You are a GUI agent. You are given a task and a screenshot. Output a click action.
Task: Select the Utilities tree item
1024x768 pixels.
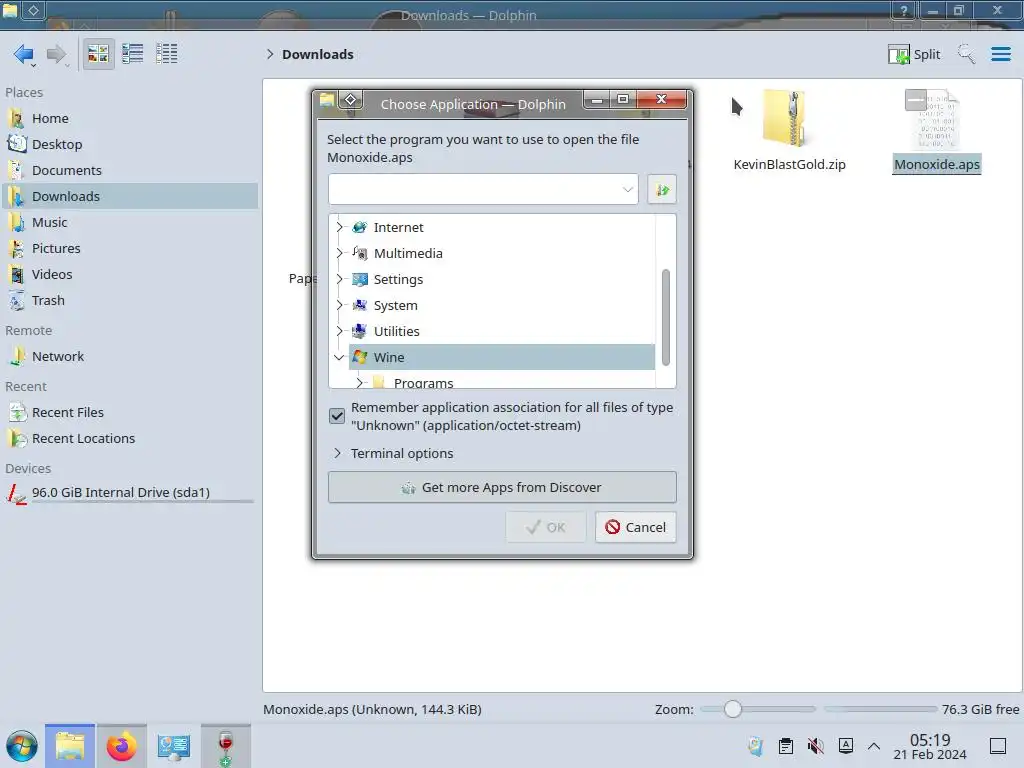tap(502, 332)
